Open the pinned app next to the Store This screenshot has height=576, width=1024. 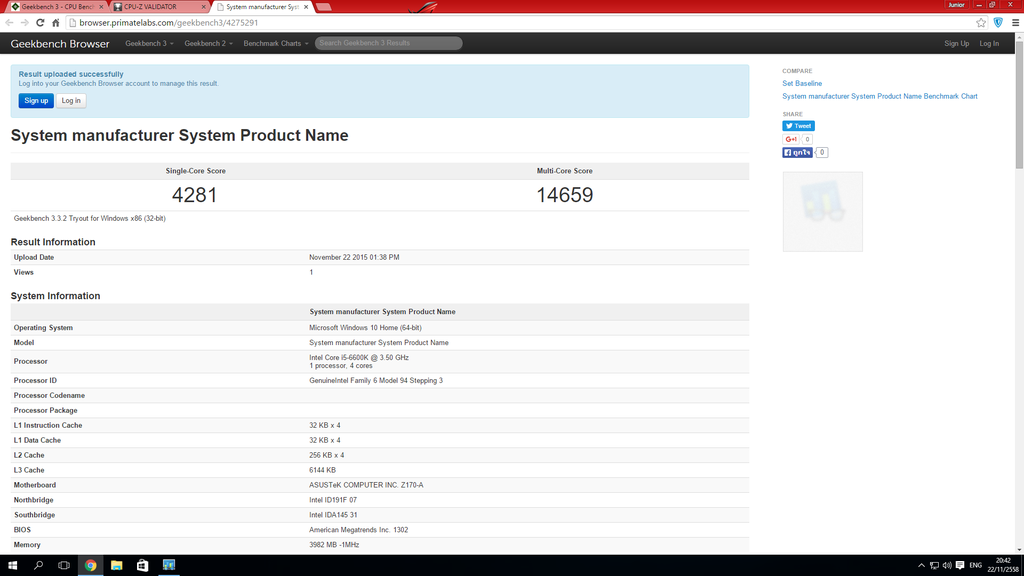coord(168,566)
